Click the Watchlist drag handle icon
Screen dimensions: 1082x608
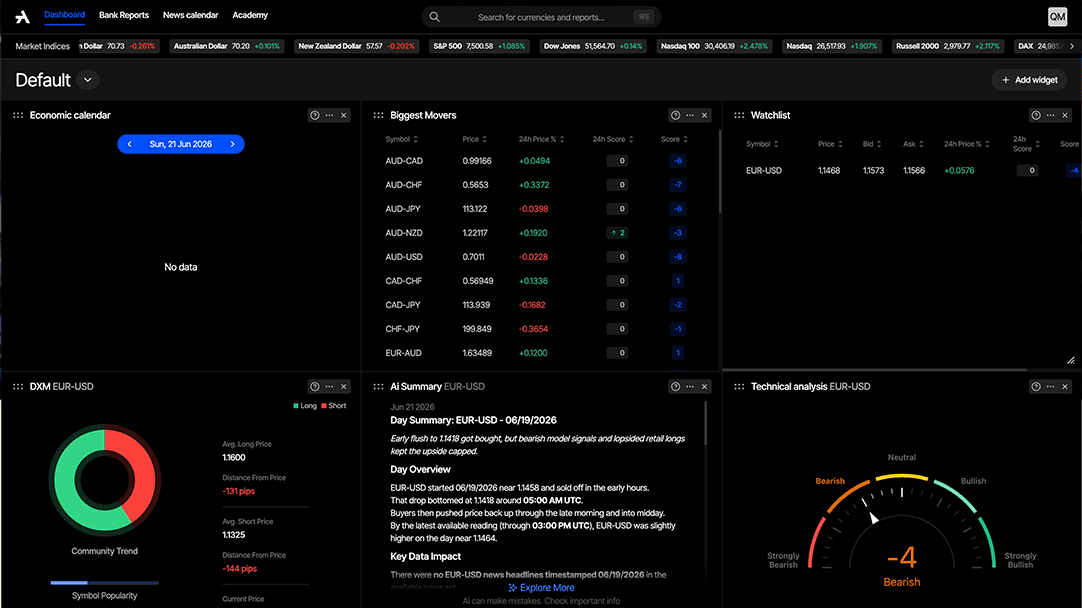click(x=739, y=115)
